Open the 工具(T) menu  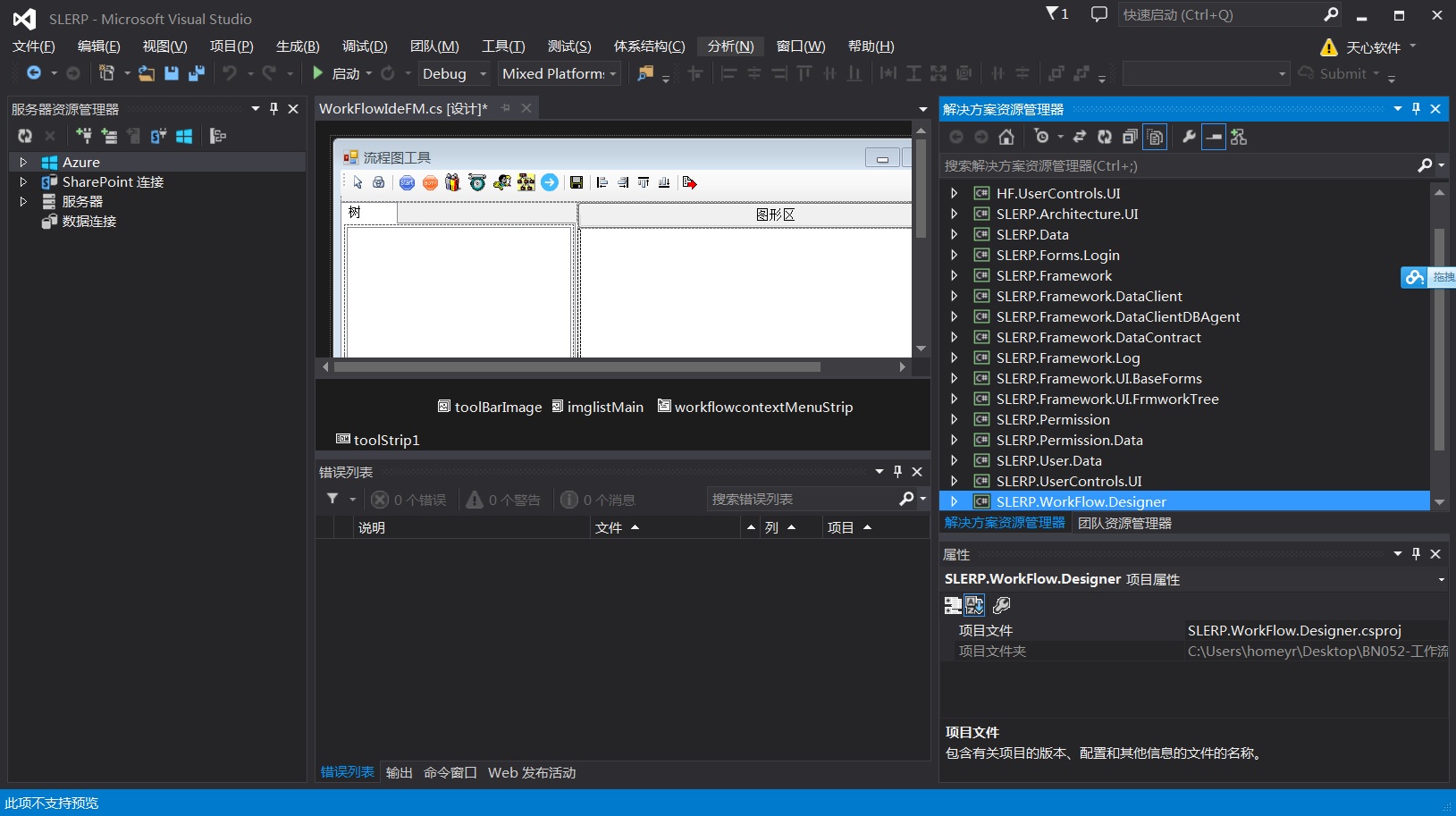click(503, 46)
